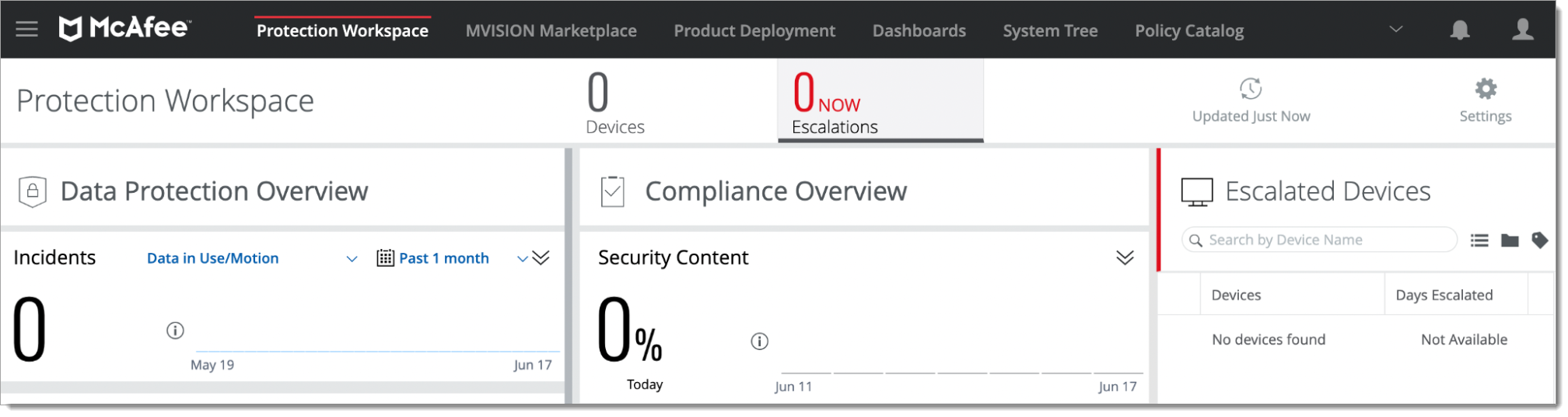Image resolution: width=1568 pixels, height=417 pixels.
Task: Show info for Security Content percentage
Action: point(759,342)
